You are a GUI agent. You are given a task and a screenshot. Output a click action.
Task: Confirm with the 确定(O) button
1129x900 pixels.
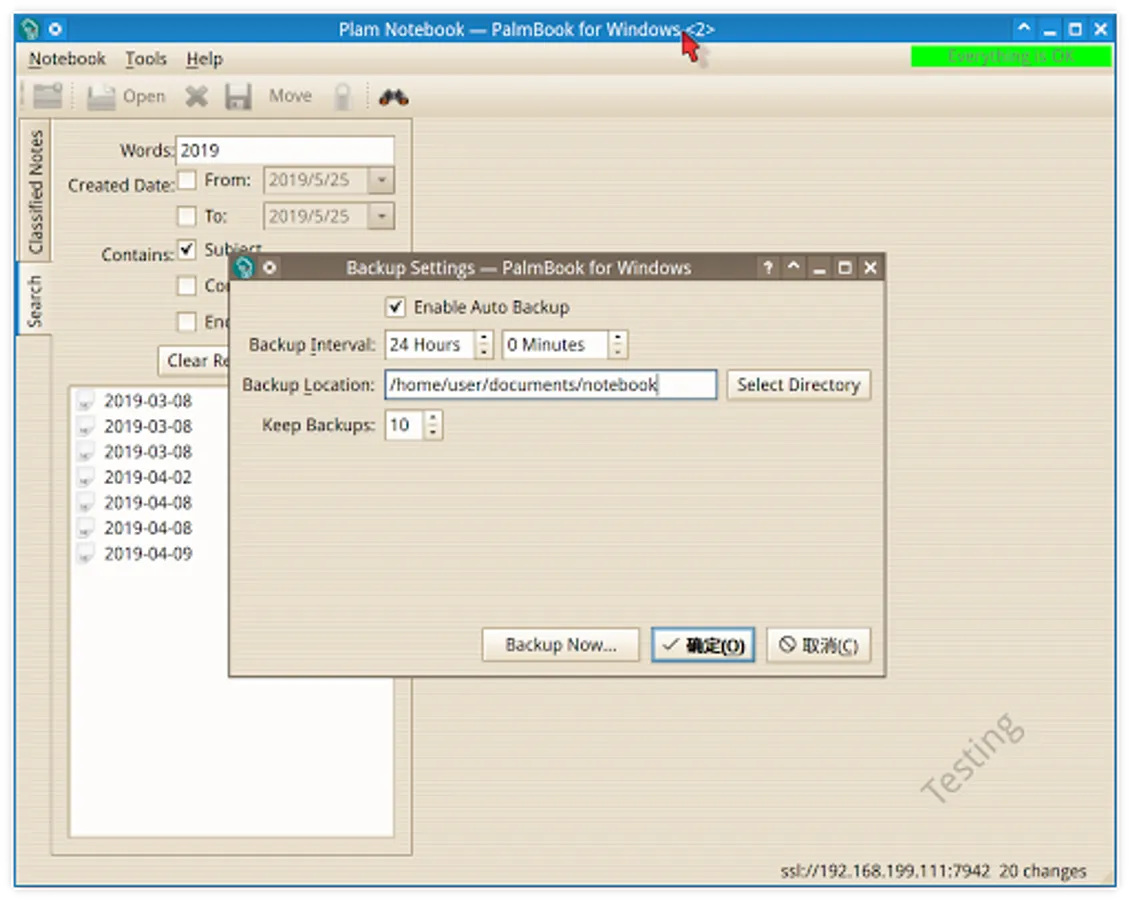pos(703,644)
